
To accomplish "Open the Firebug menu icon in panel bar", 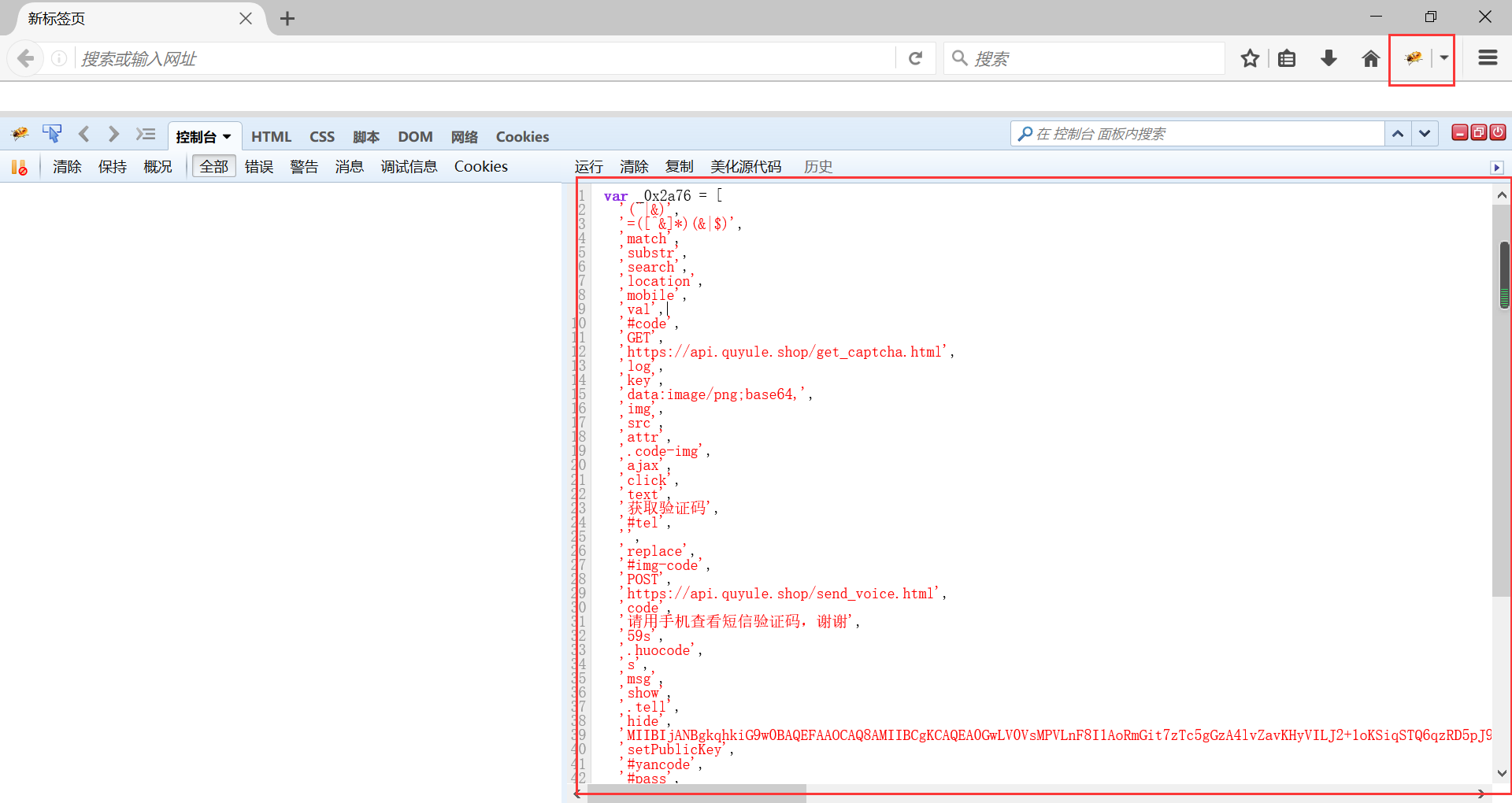I will click(x=20, y=134).
